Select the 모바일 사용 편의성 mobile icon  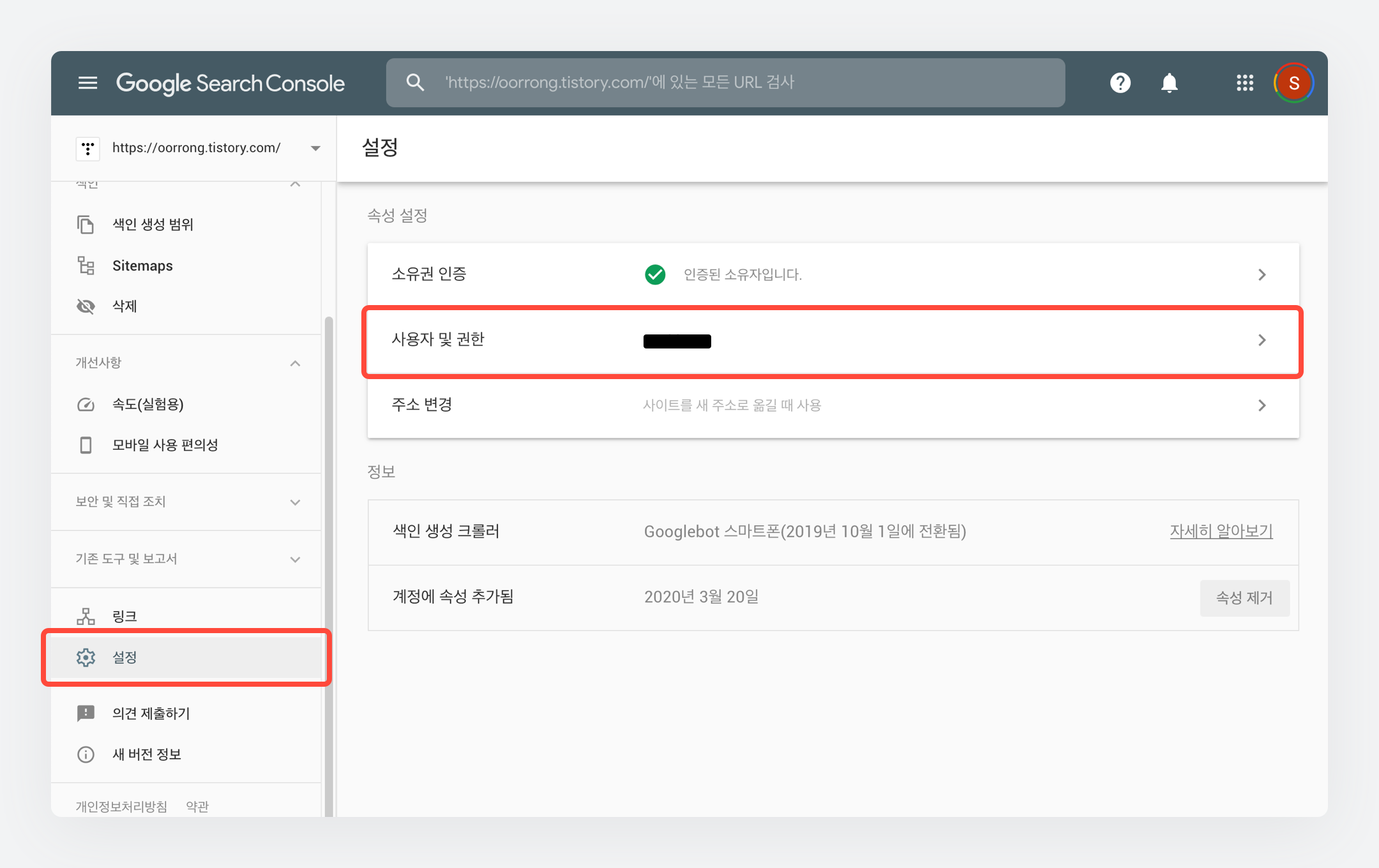(87, 445)
